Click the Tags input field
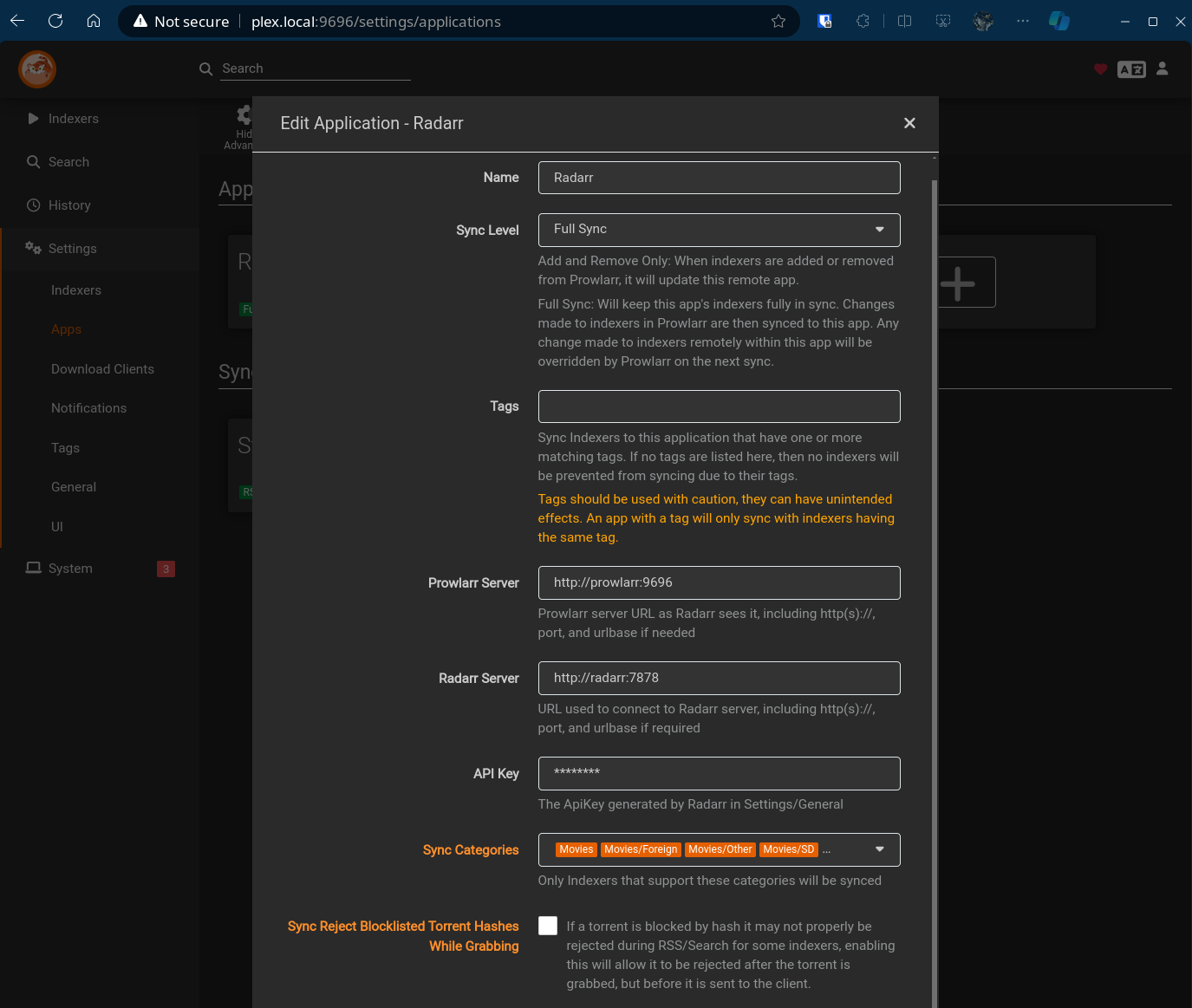Image resolution: width=1192 pixels, height=1008 pixels. [719, 406]
